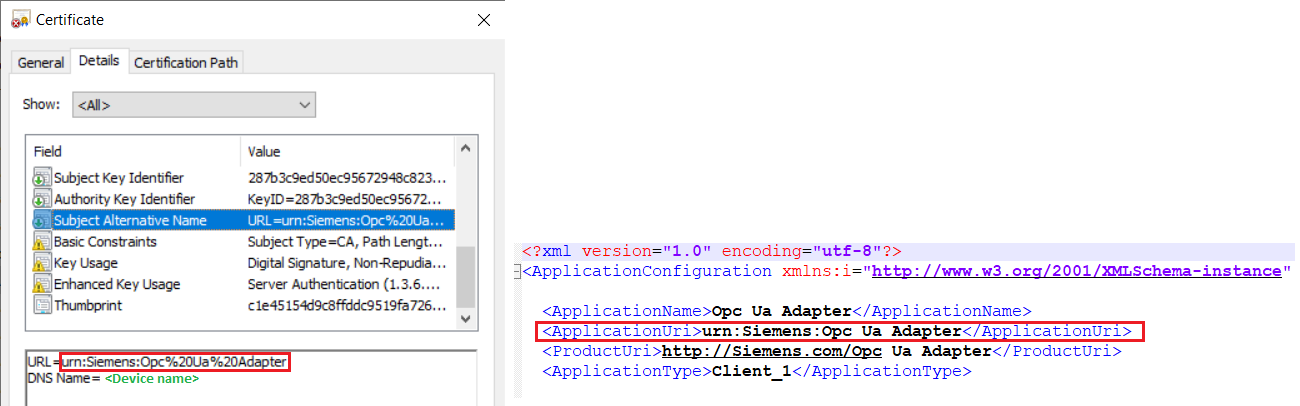Image resolution: width=1300 pixels, height=406 pixels.
Task: Click the Subject Alternative Name row icon
Action: click(42, 220)
